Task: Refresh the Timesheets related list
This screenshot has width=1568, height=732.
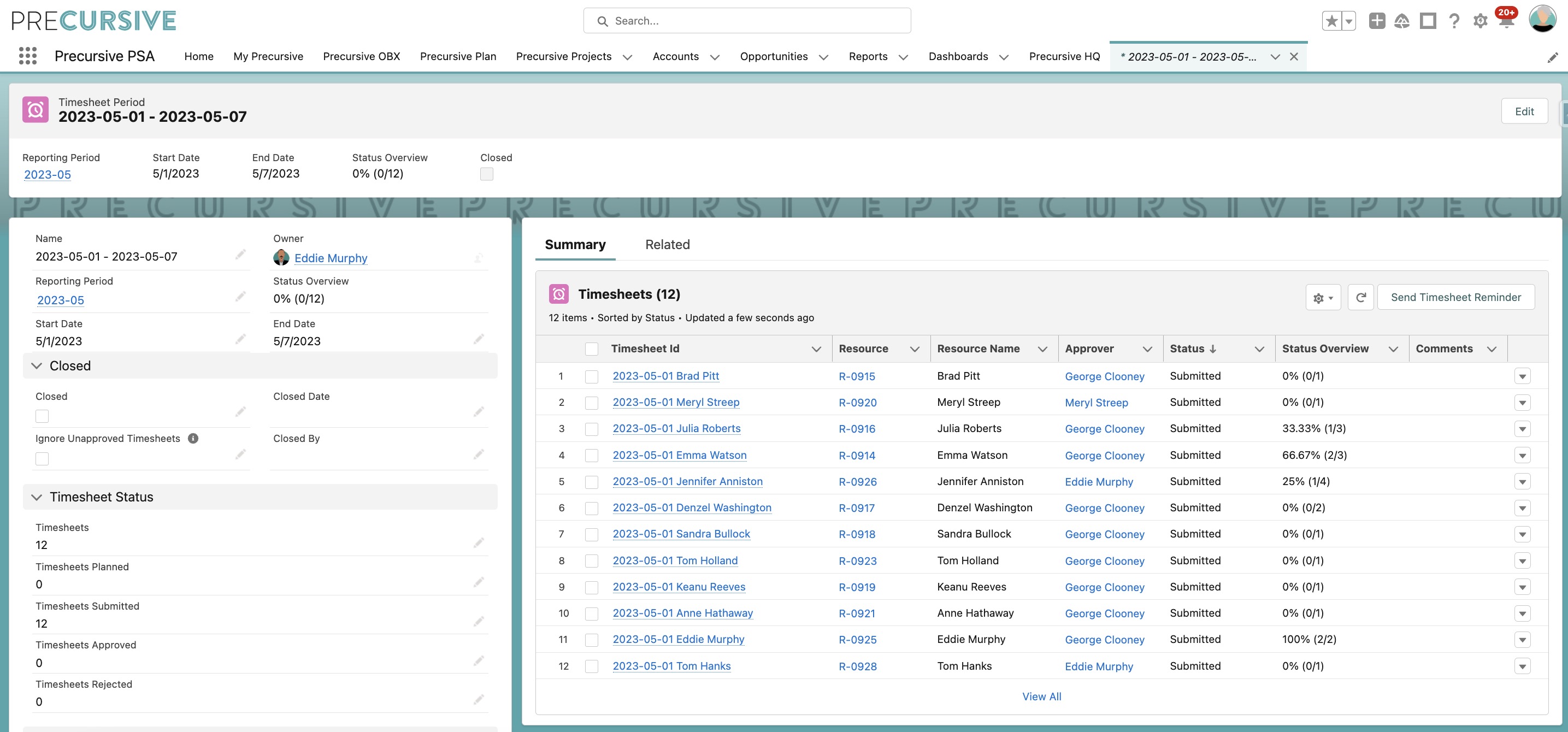Action: coord(1361,298)
